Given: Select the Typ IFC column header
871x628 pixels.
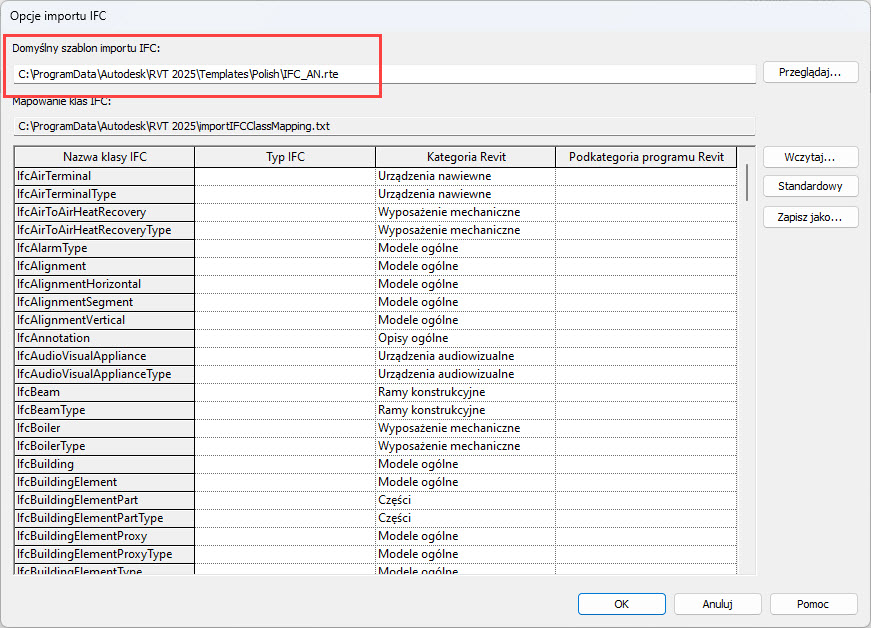Looking at the screenshot, I should (x=285, y=157).
